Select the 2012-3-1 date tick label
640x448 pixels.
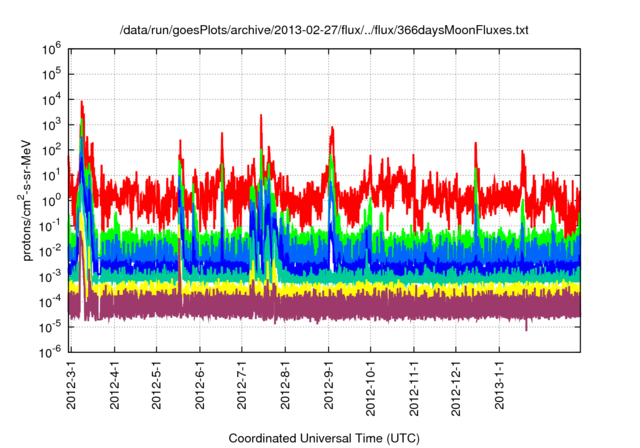pos(71,385)
